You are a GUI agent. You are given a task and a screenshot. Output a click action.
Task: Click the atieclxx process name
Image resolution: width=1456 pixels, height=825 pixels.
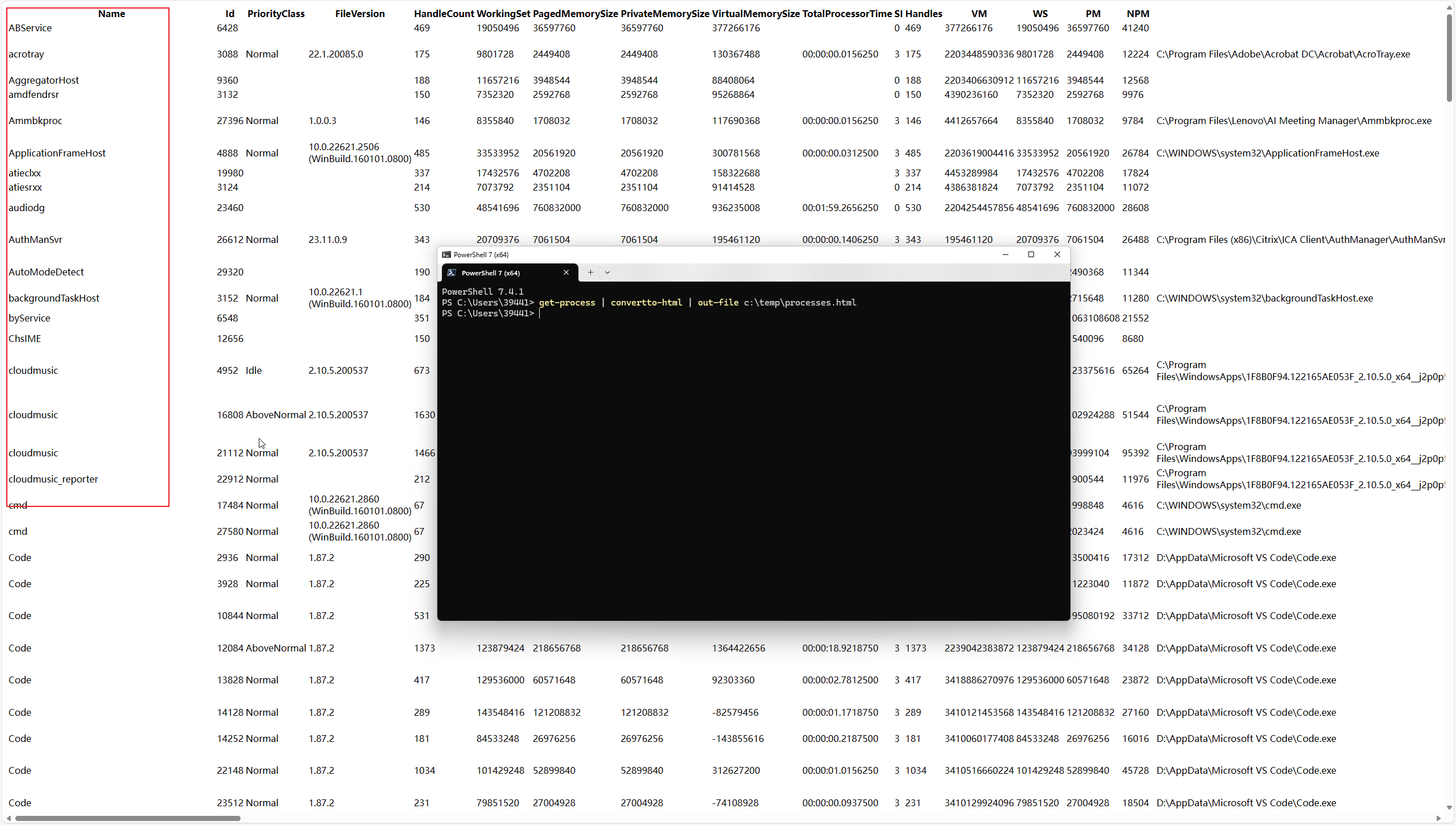pyautogui.click(x=24, y=173)
